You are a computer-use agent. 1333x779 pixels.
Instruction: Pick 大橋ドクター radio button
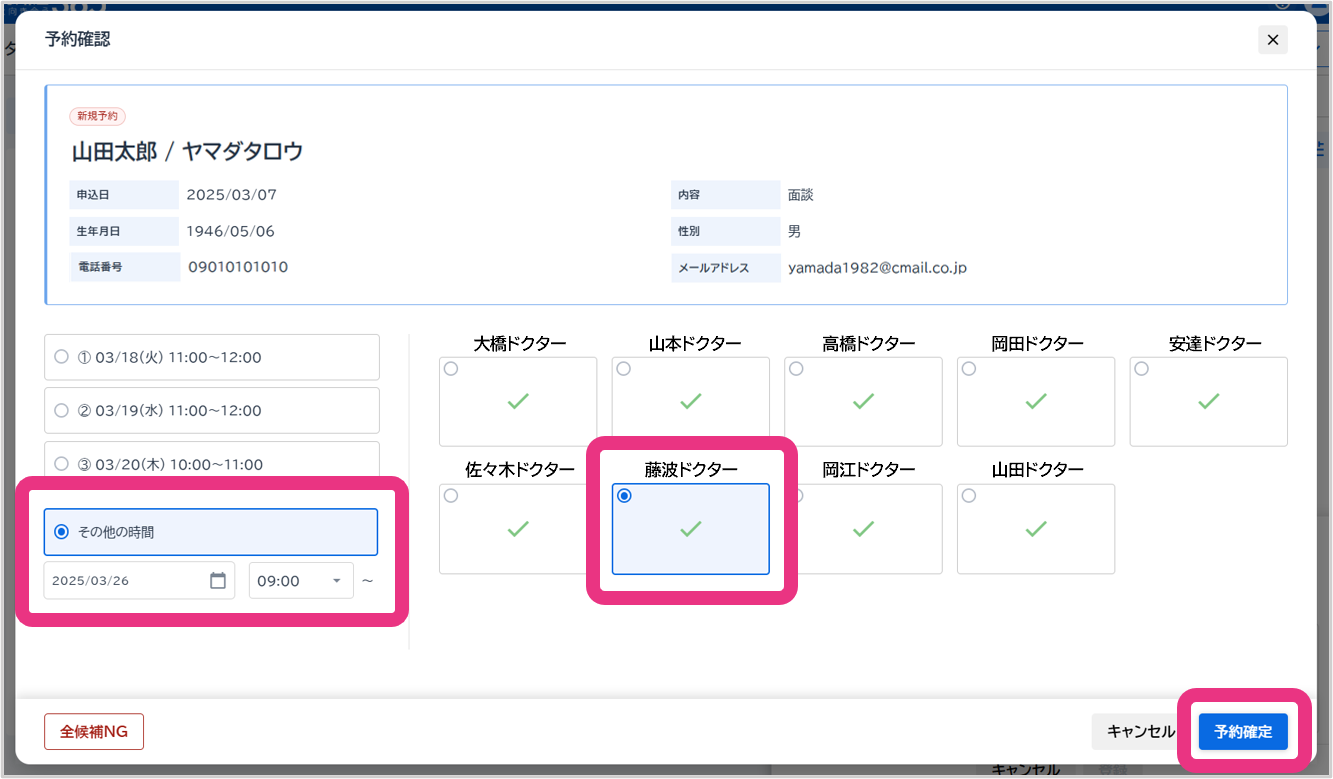451,369
